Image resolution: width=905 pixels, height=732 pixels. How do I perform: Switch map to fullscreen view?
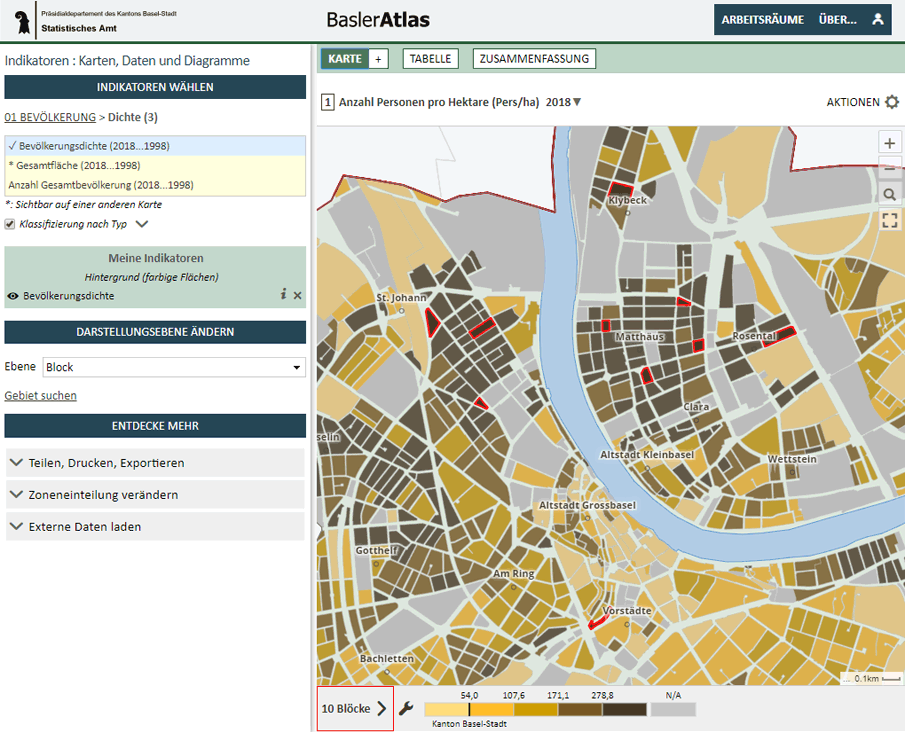pos(889,220)
